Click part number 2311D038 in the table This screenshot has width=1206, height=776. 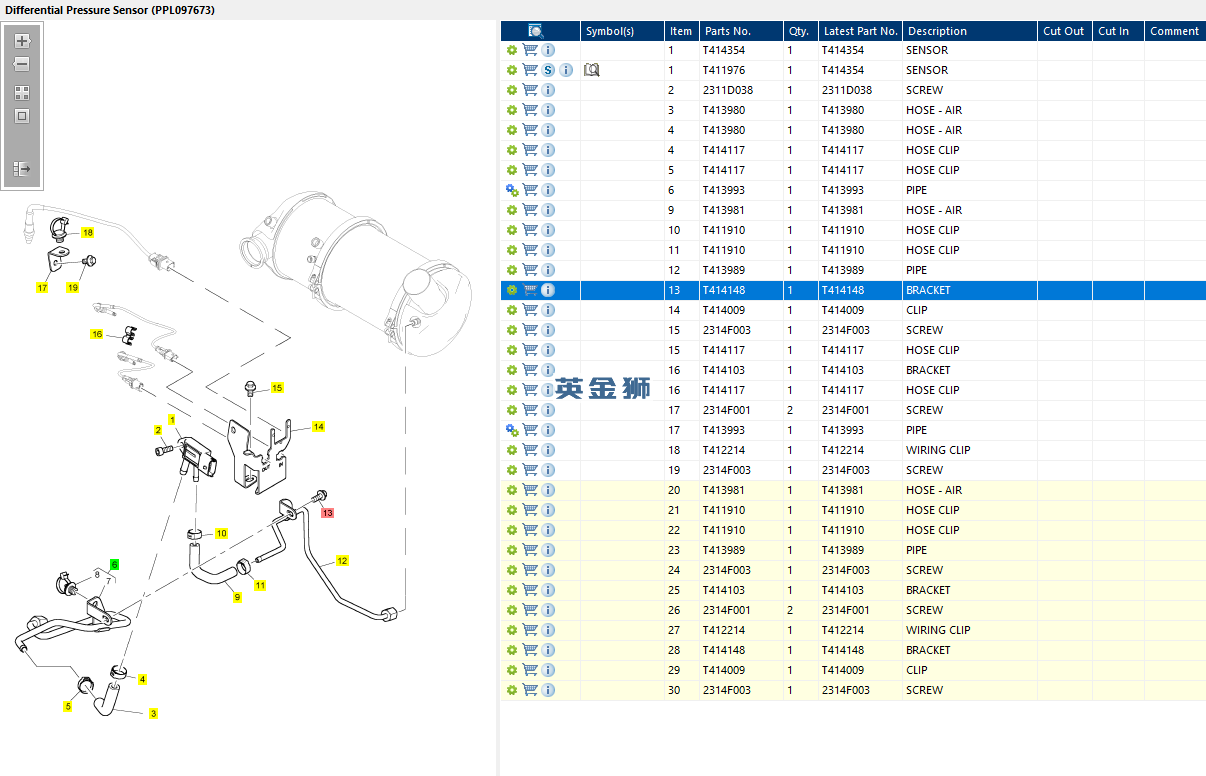[x=727, y=90]
